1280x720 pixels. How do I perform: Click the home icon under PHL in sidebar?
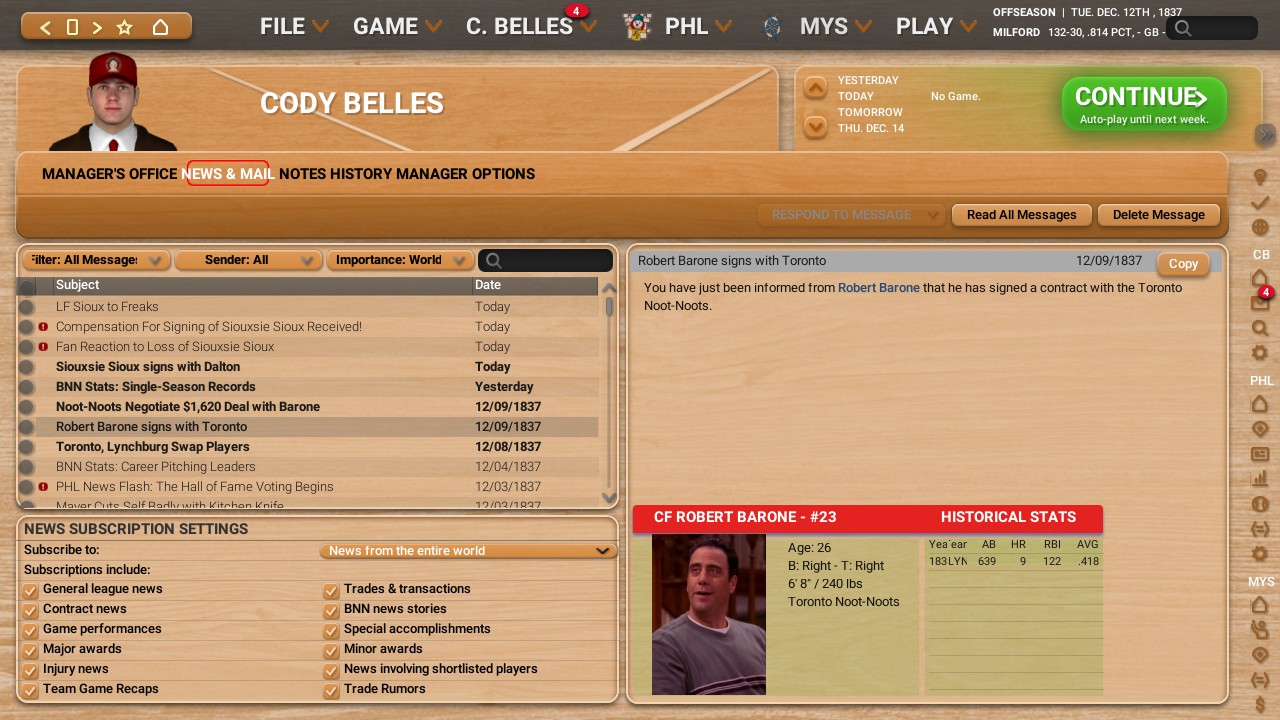click(x=1260, y=404)
